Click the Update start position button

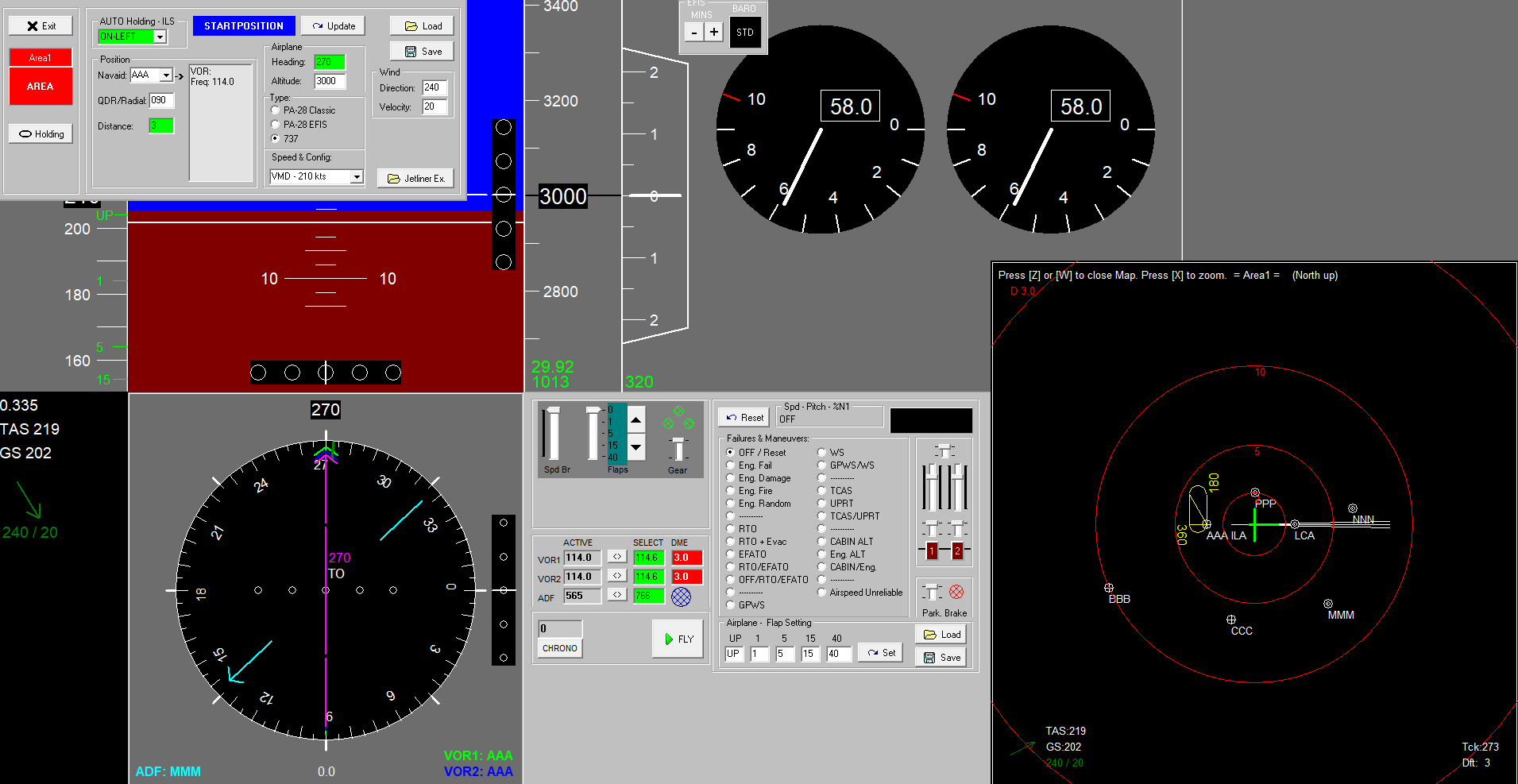333,26
